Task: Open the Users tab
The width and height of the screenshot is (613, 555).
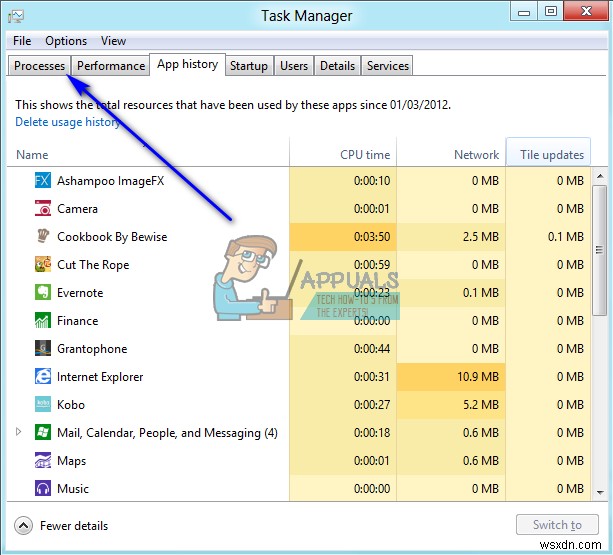Action: (294, 66)
